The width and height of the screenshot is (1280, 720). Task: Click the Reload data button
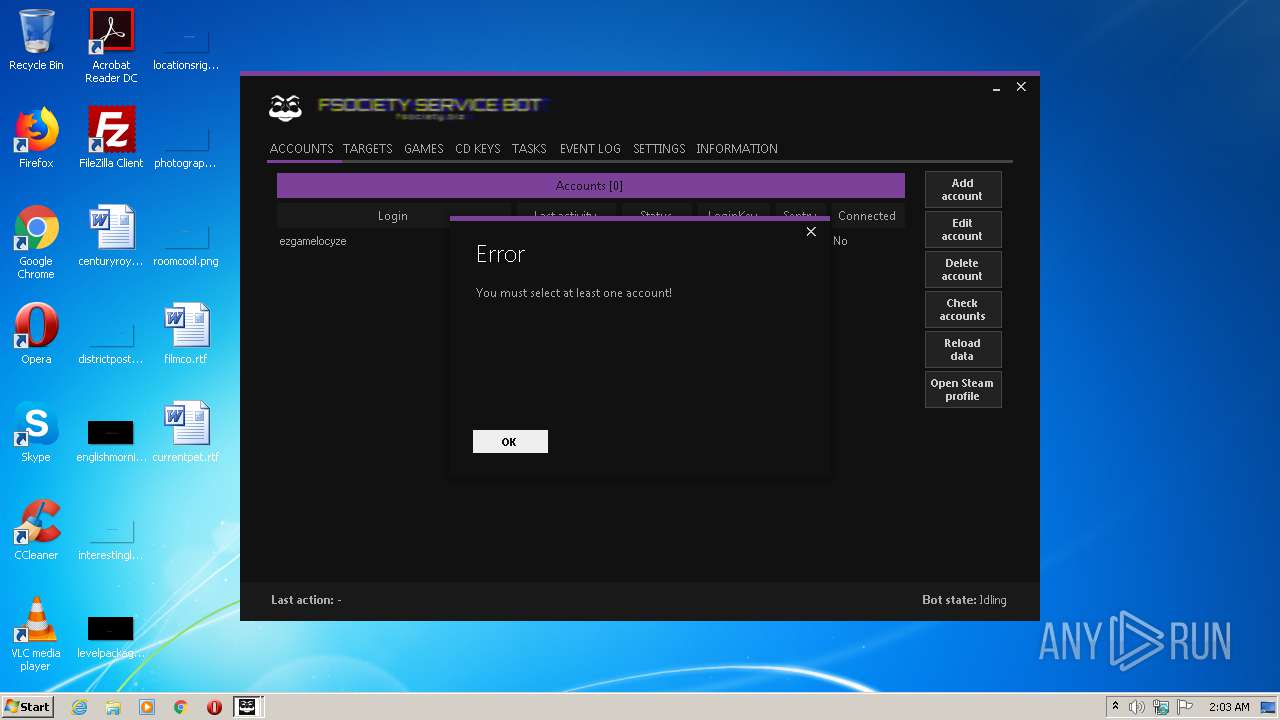coord(962,350)
